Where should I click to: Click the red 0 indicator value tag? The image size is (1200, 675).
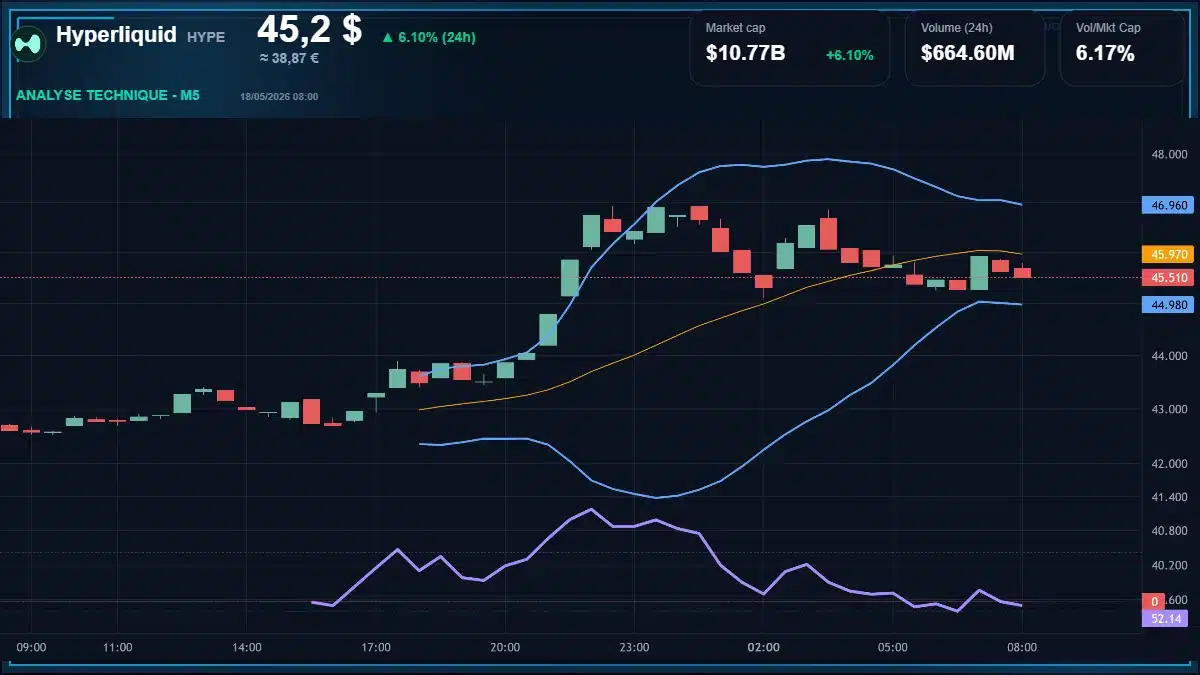tap(1154, 601)
